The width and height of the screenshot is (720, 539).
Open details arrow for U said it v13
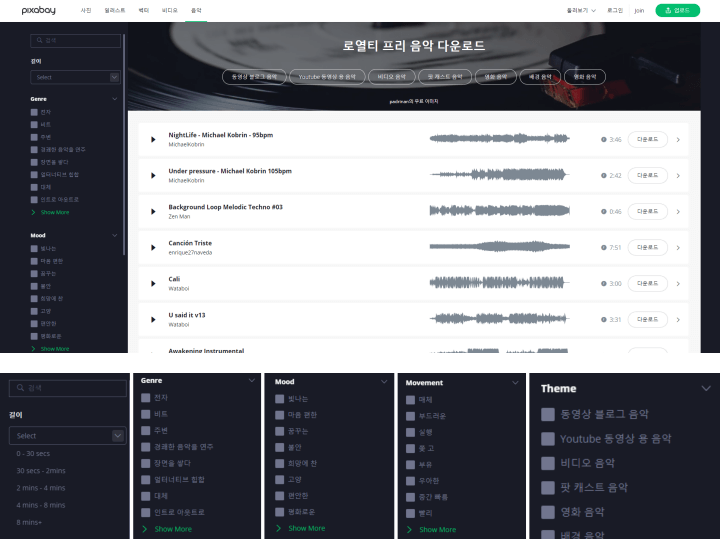point(678,320)
